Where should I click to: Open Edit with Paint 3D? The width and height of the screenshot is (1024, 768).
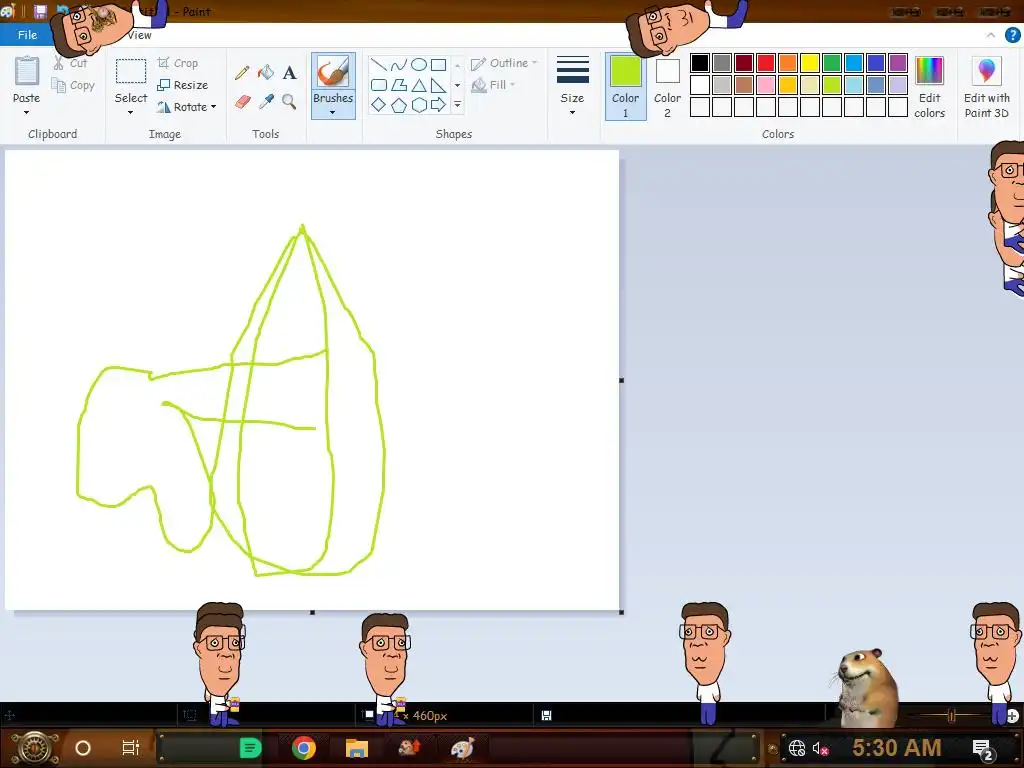(x=987, y=86)
